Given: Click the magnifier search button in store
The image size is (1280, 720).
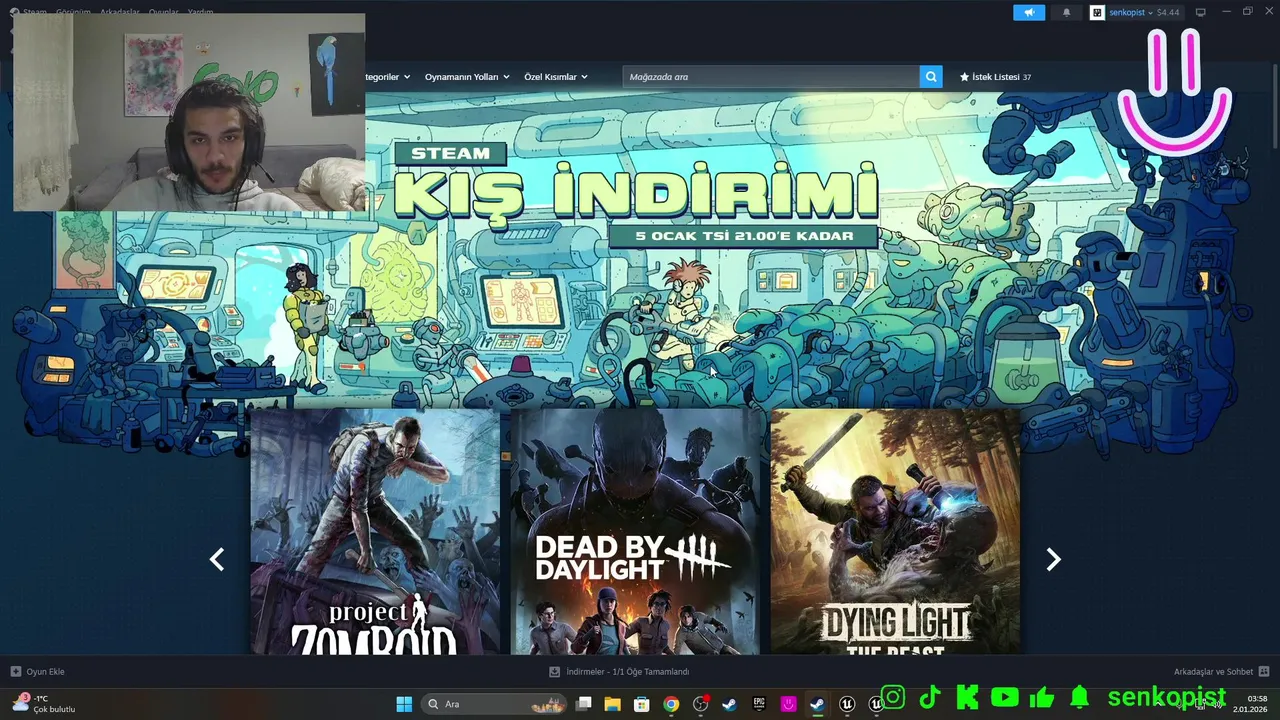Looking at the screenshot, I should (931, 77).
